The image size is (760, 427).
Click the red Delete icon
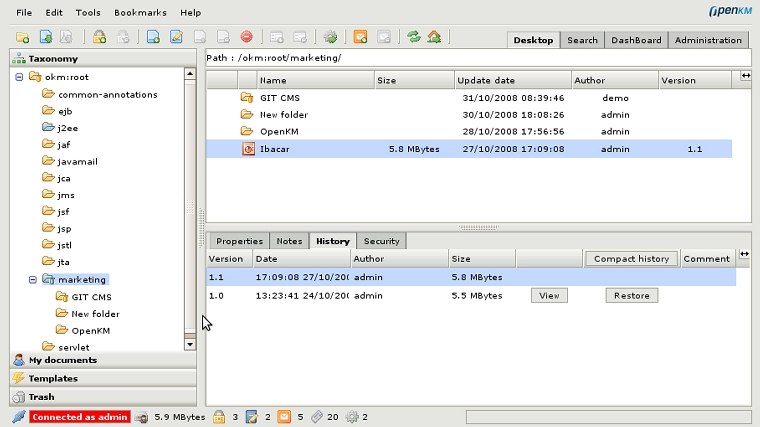tap(247, 37)
